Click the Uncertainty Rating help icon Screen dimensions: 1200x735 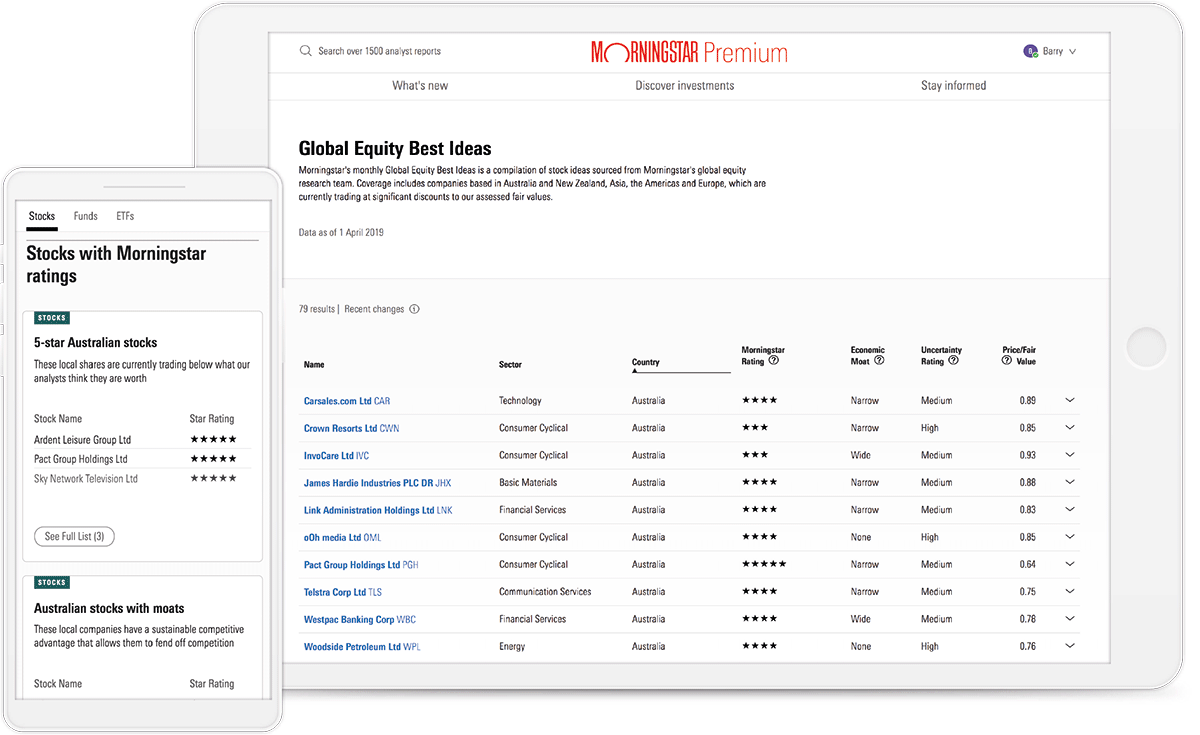tap(953, 361)
